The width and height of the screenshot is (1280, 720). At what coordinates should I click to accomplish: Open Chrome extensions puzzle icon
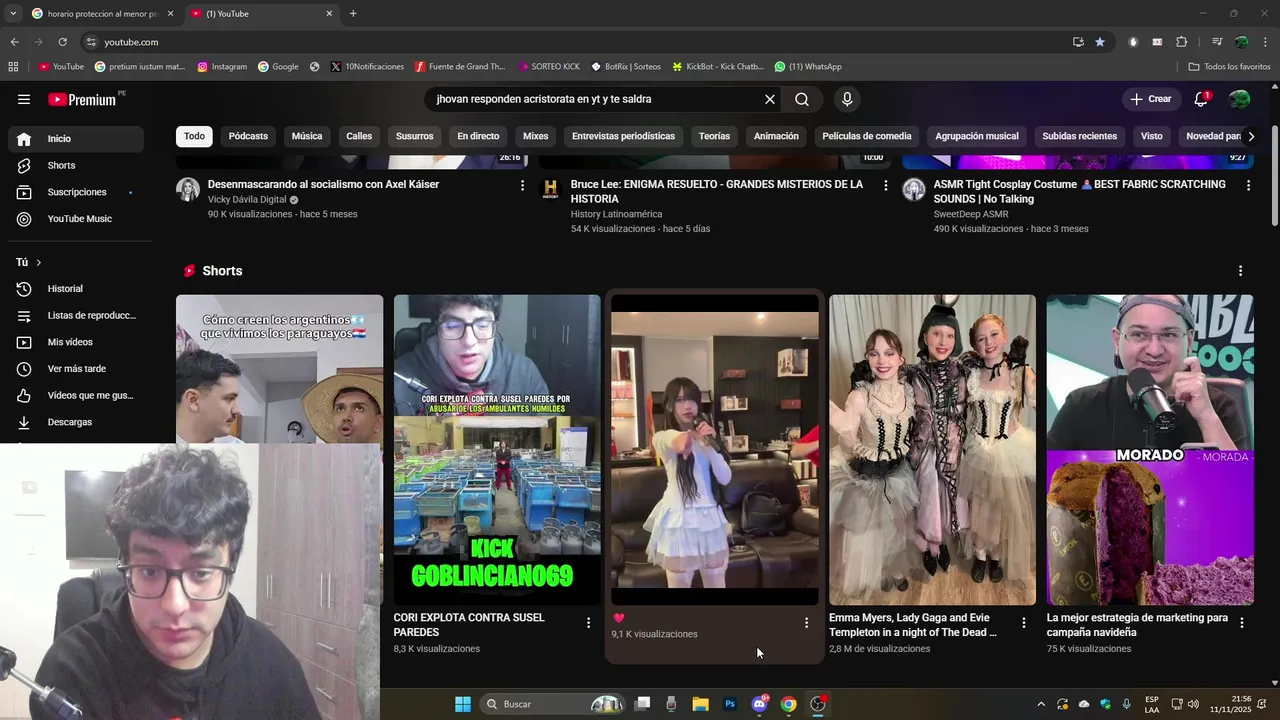[1181, 42]
